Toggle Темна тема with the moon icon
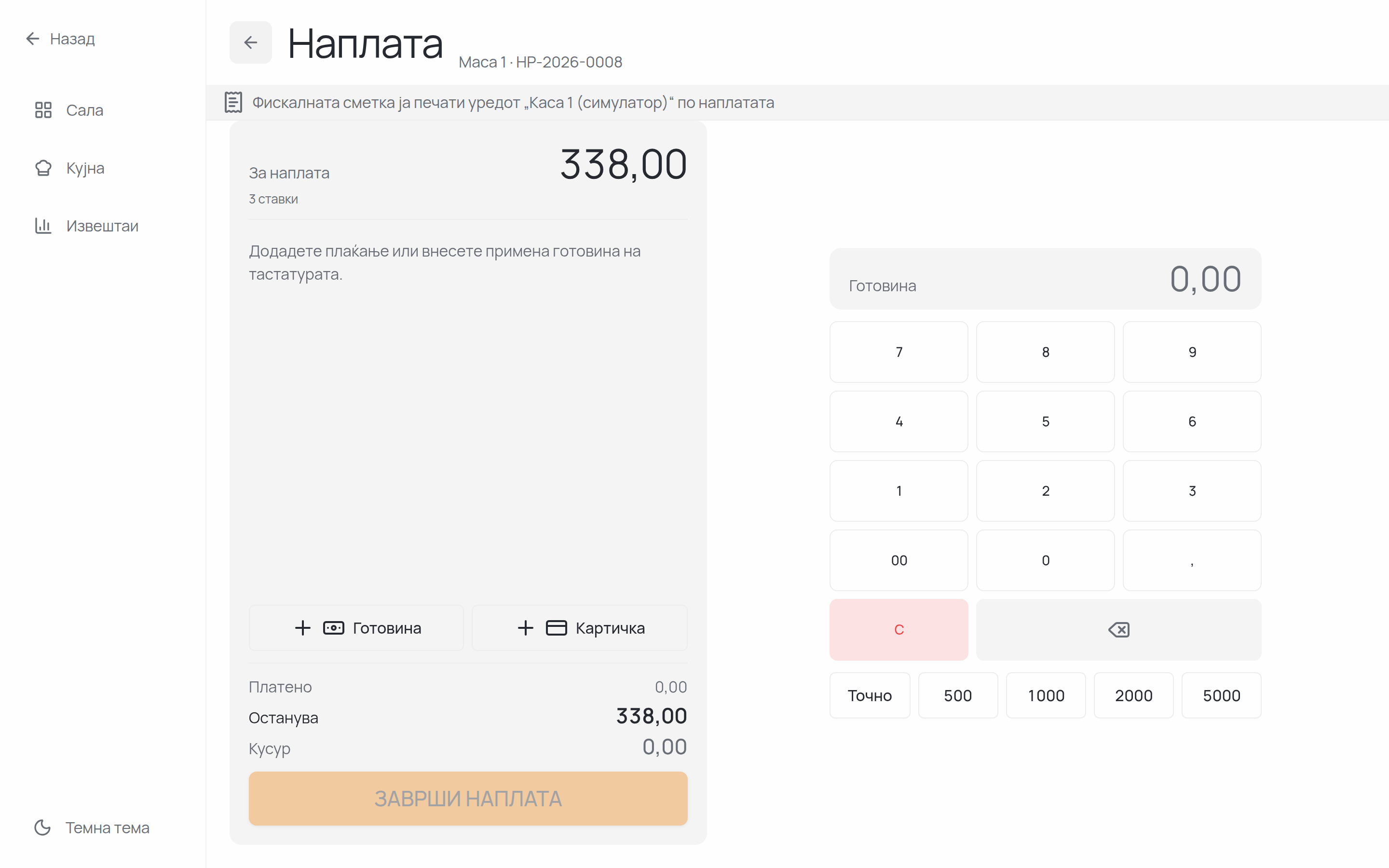This screenshot has width=1389, height=868. [x=92, y=828]
